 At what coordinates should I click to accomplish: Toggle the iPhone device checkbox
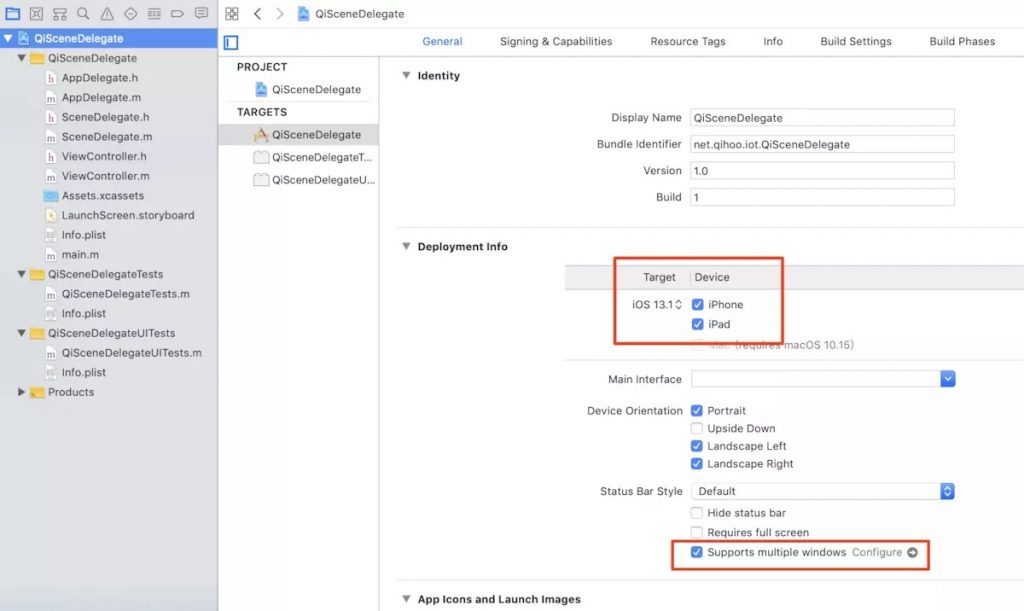pos(697,304)
